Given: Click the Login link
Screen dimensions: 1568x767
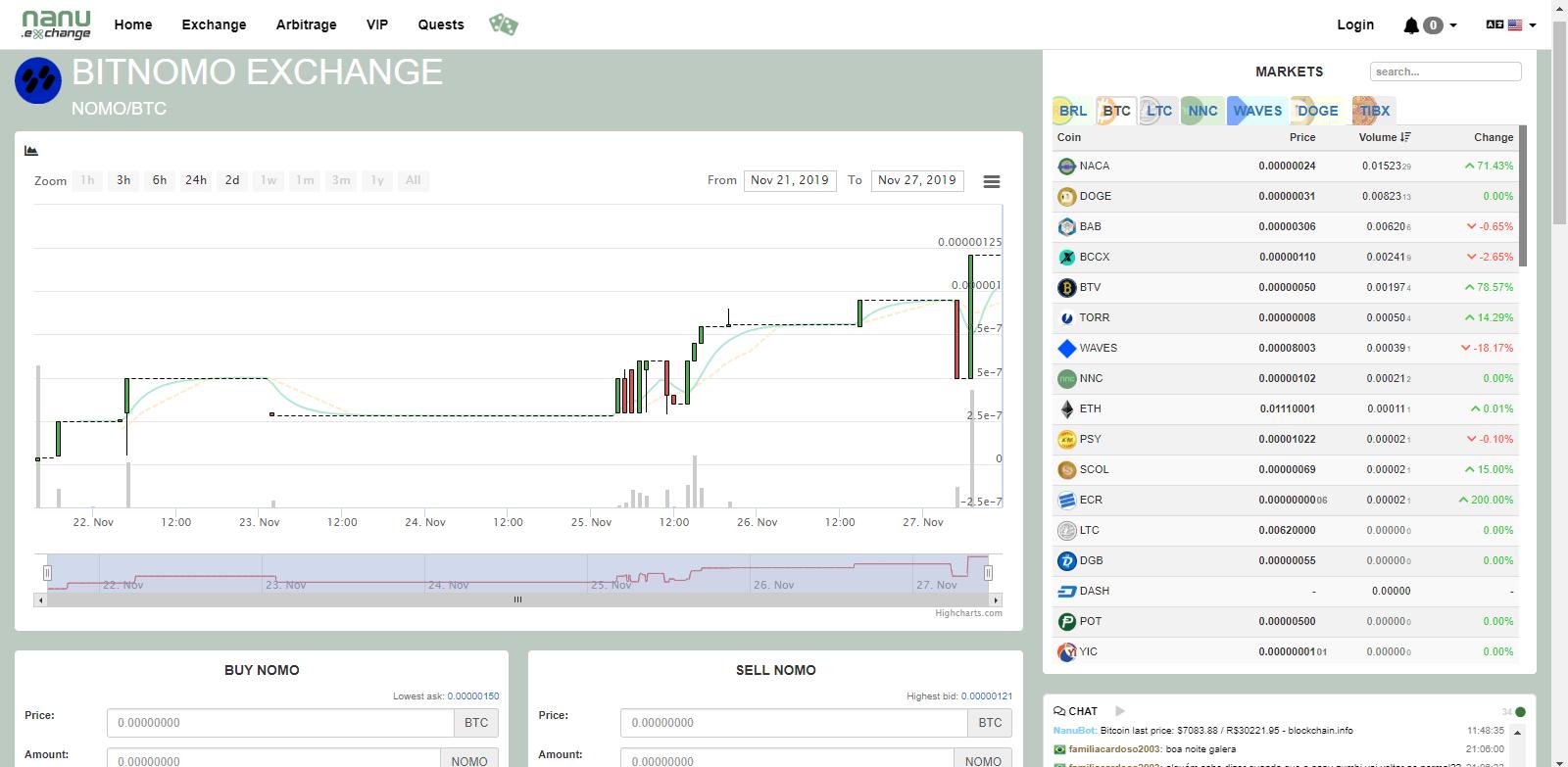Looking at the screenshot, I should point(1355,24).
